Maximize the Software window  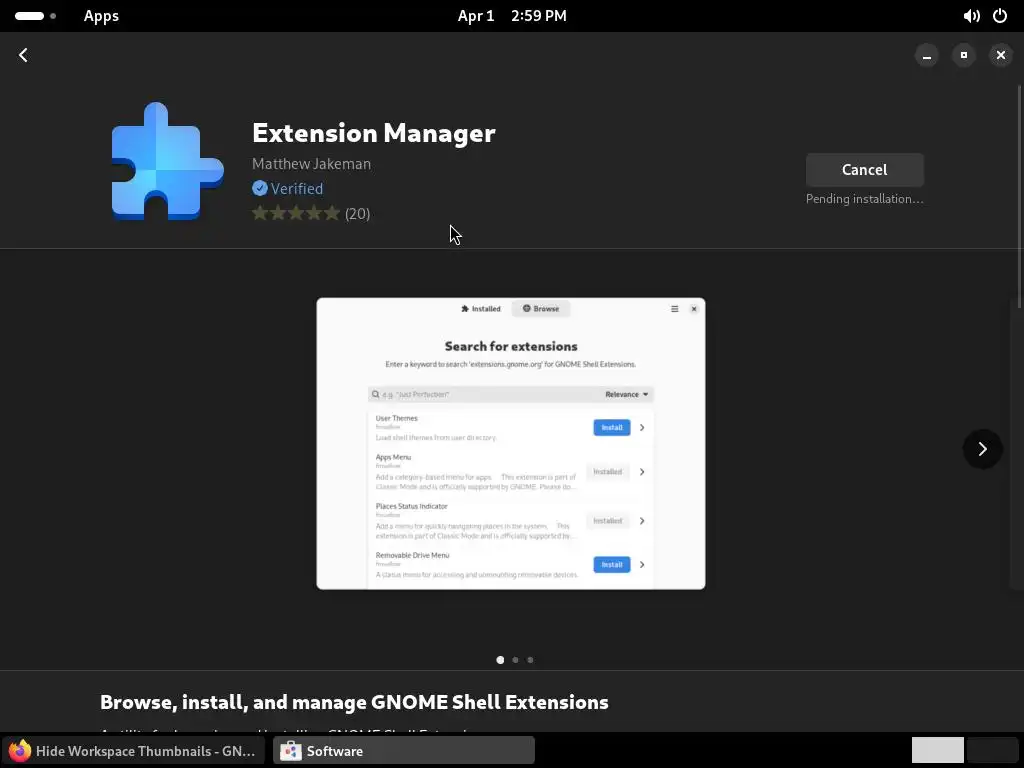click(x=963, y=56)
